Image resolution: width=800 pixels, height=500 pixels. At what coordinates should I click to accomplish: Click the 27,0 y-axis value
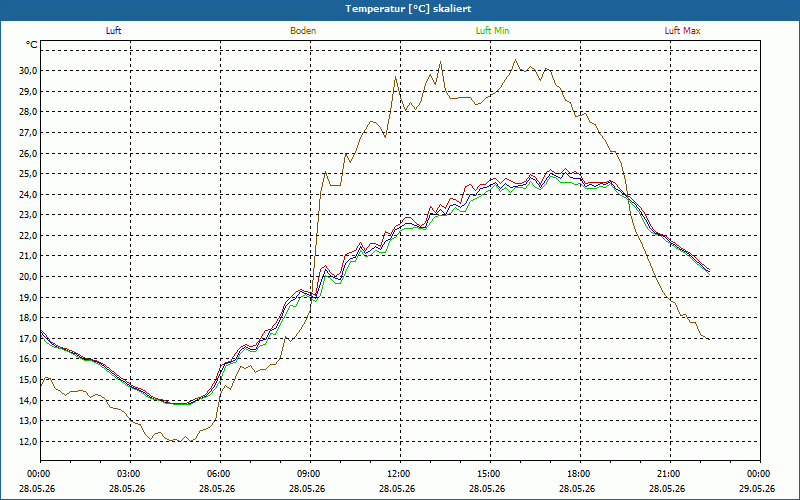pos(29,133)
